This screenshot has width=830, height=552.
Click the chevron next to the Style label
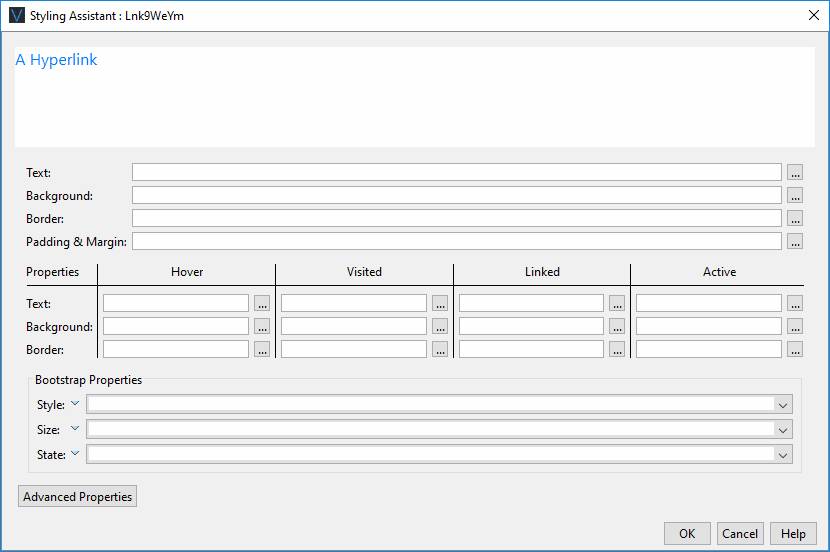(x=75, y=404)
